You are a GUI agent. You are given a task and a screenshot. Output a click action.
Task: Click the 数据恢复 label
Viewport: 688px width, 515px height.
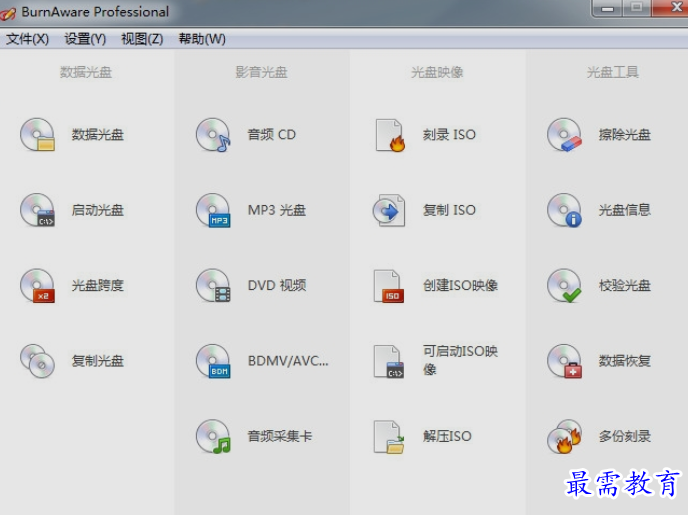coord(624,361)
